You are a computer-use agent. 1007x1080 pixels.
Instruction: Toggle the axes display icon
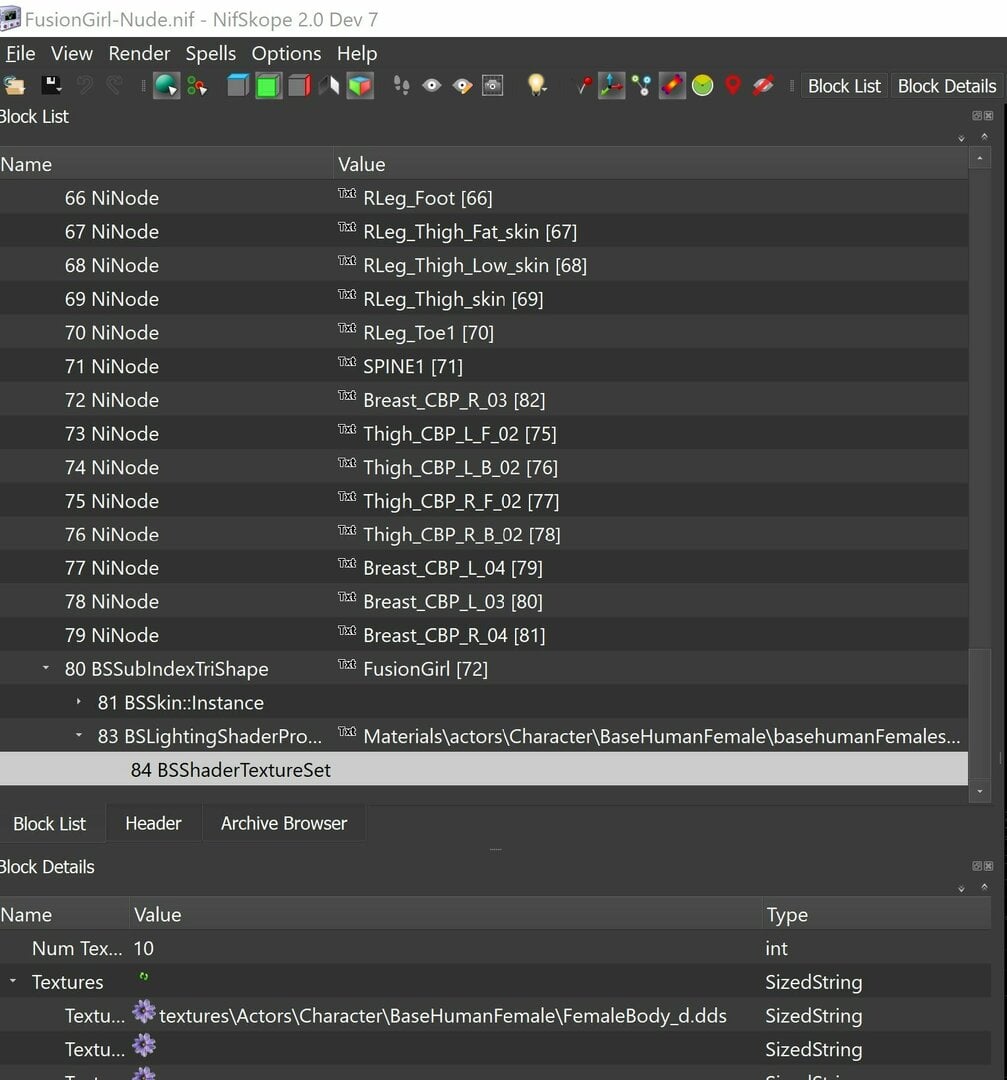(612, 85)
